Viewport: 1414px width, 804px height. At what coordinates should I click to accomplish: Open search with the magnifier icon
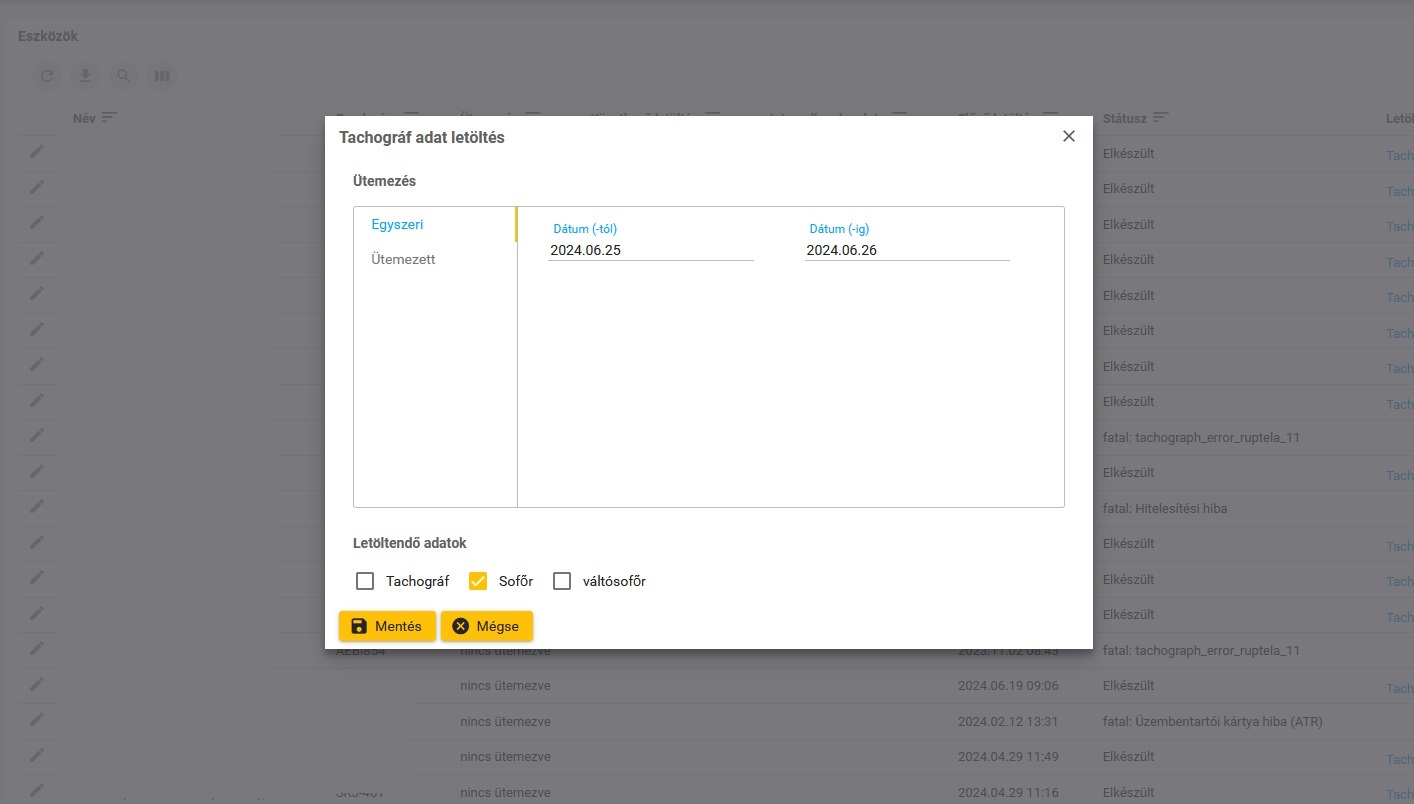pyautogui.click(x=123, y=76)
